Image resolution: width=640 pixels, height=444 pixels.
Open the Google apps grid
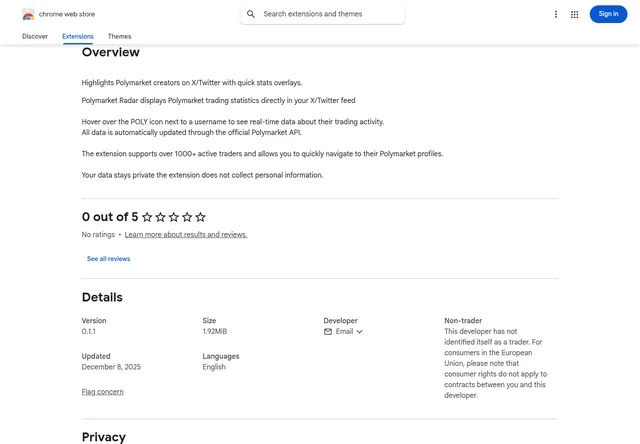point(574,14)
